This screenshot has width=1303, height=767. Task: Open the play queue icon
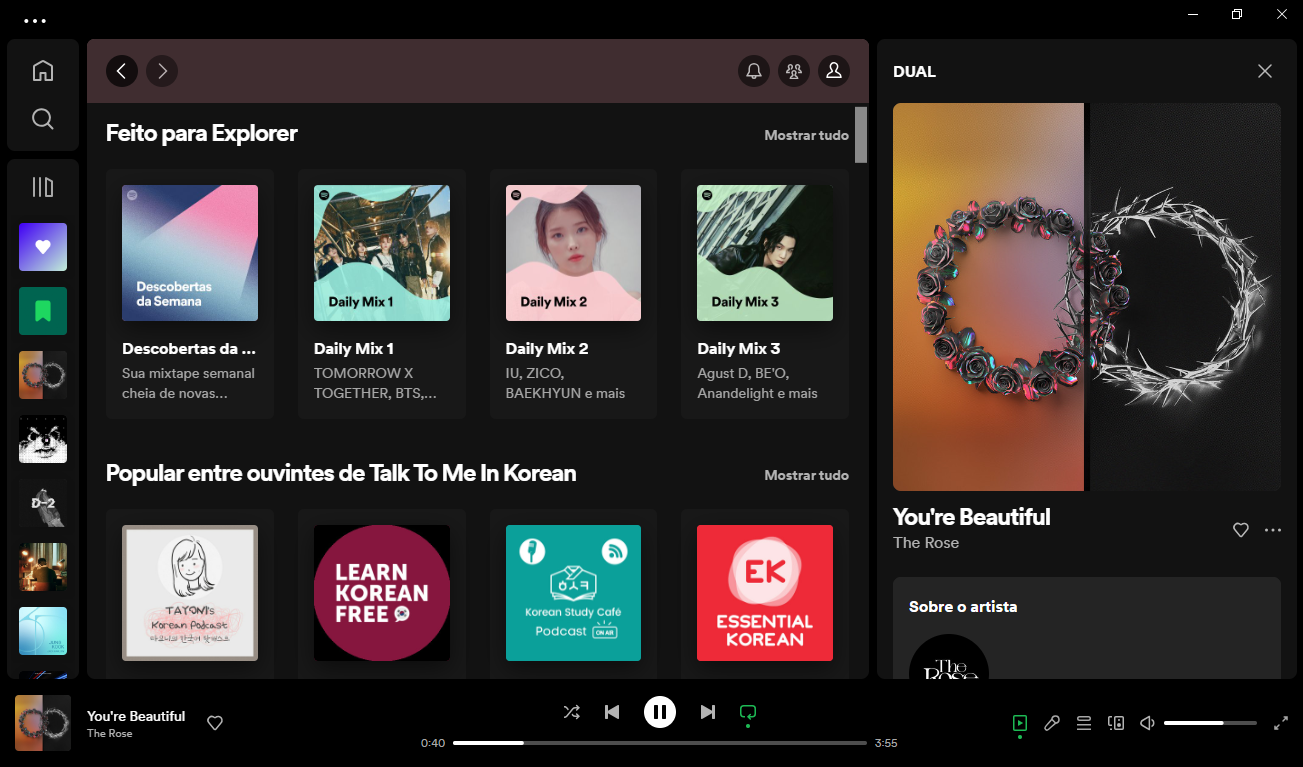click(1083, 723)
